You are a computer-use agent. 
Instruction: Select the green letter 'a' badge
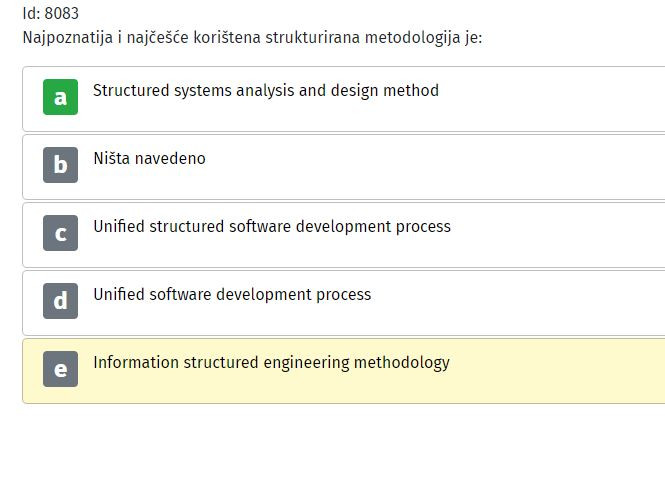(x=60, y=97)
